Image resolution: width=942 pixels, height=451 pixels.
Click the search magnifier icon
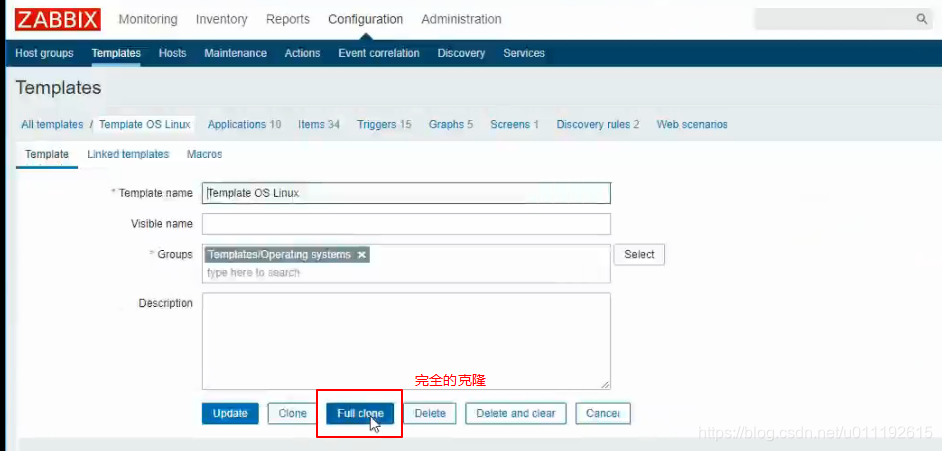(922, 19)
